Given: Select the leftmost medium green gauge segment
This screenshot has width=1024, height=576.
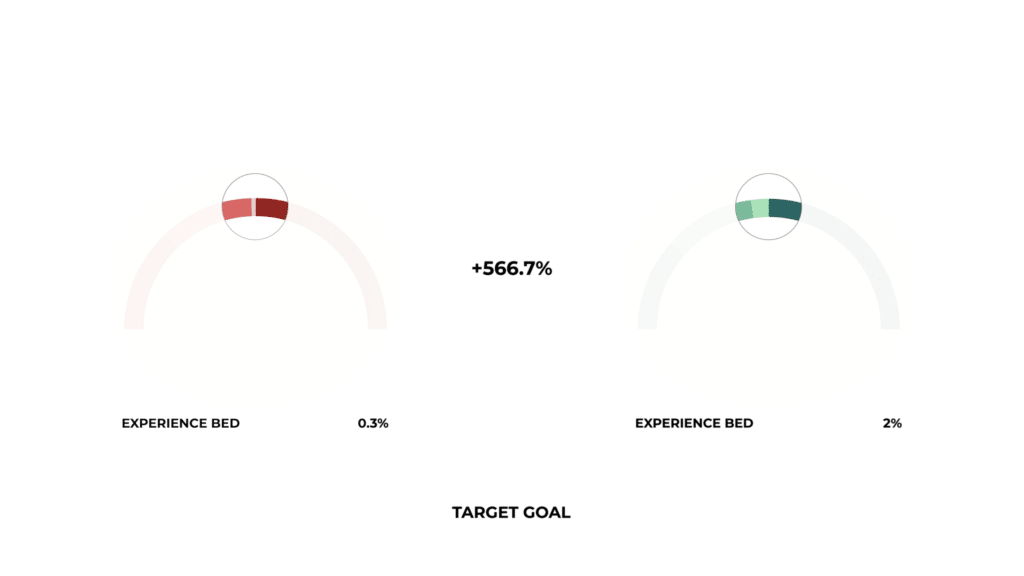Looking at the screenshot, I should pyautogui.click(x=743, y=211).
